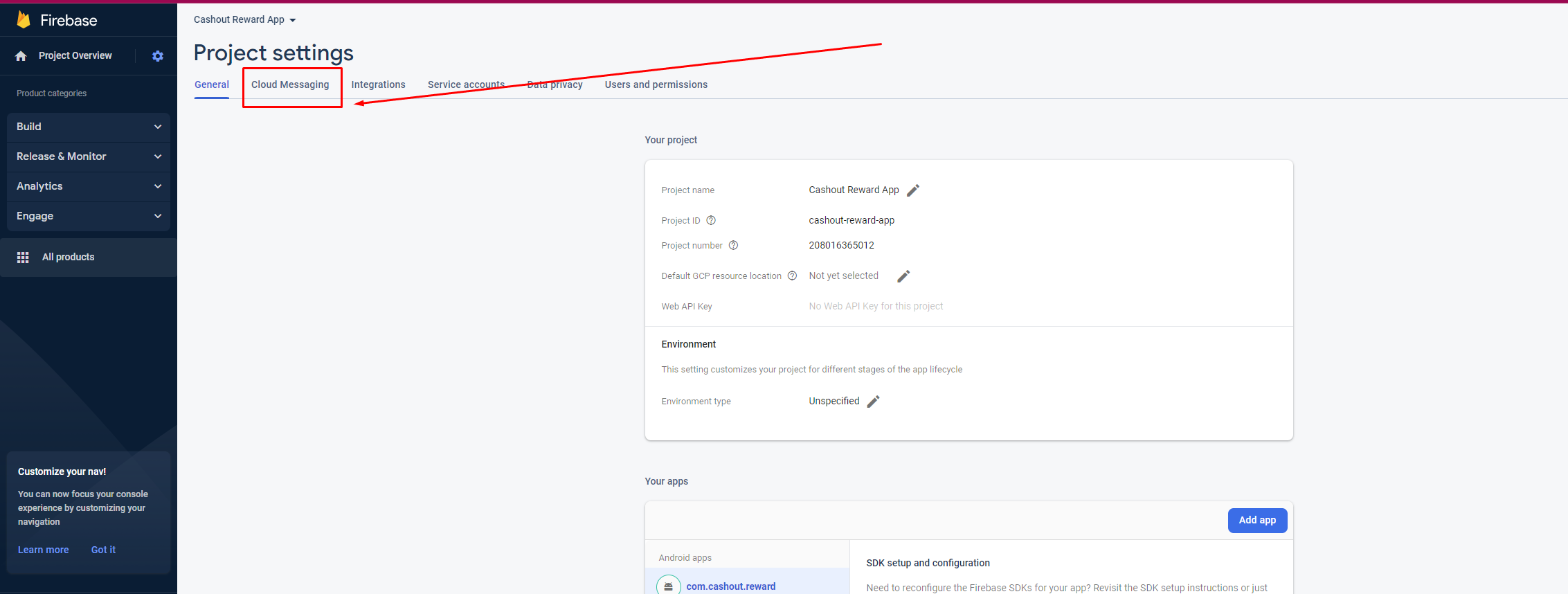Expand the Engage category
Viewport: 1568px width, 594px height.
click(89, 216)
